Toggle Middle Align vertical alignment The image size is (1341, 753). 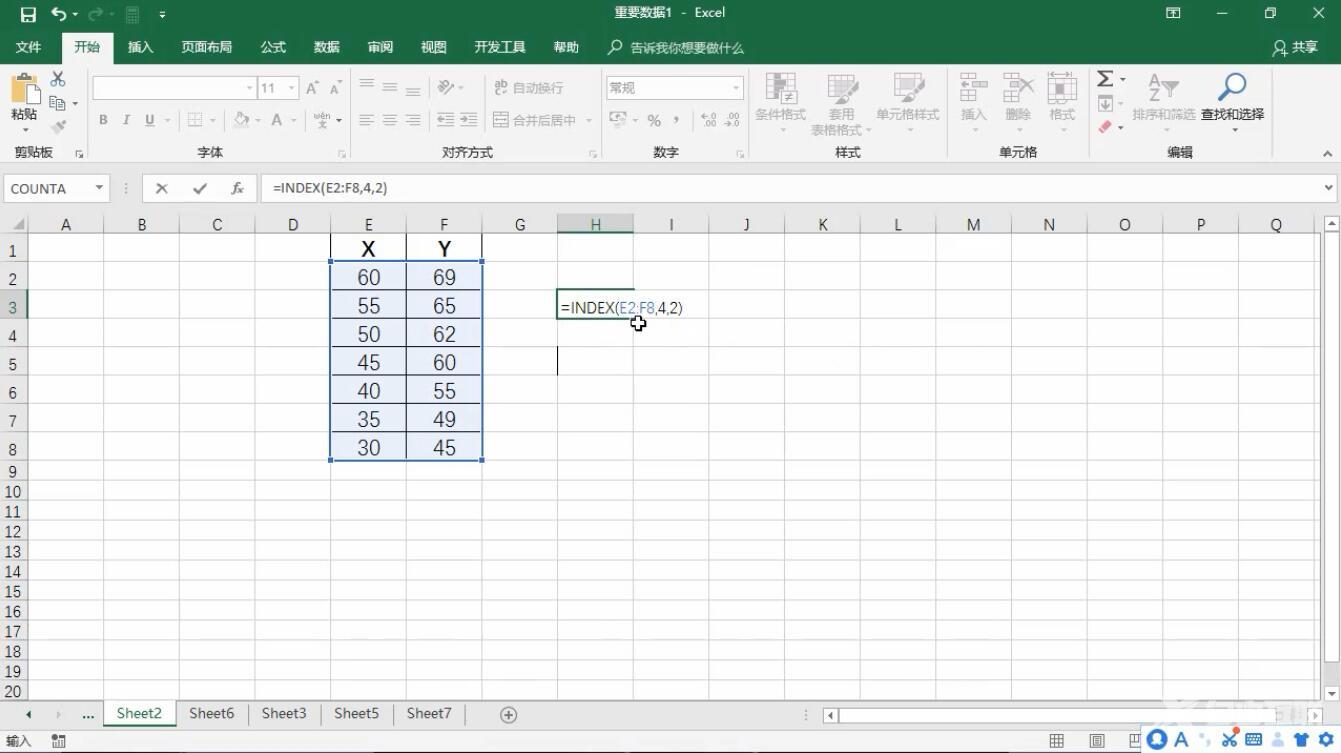point(389,88)
